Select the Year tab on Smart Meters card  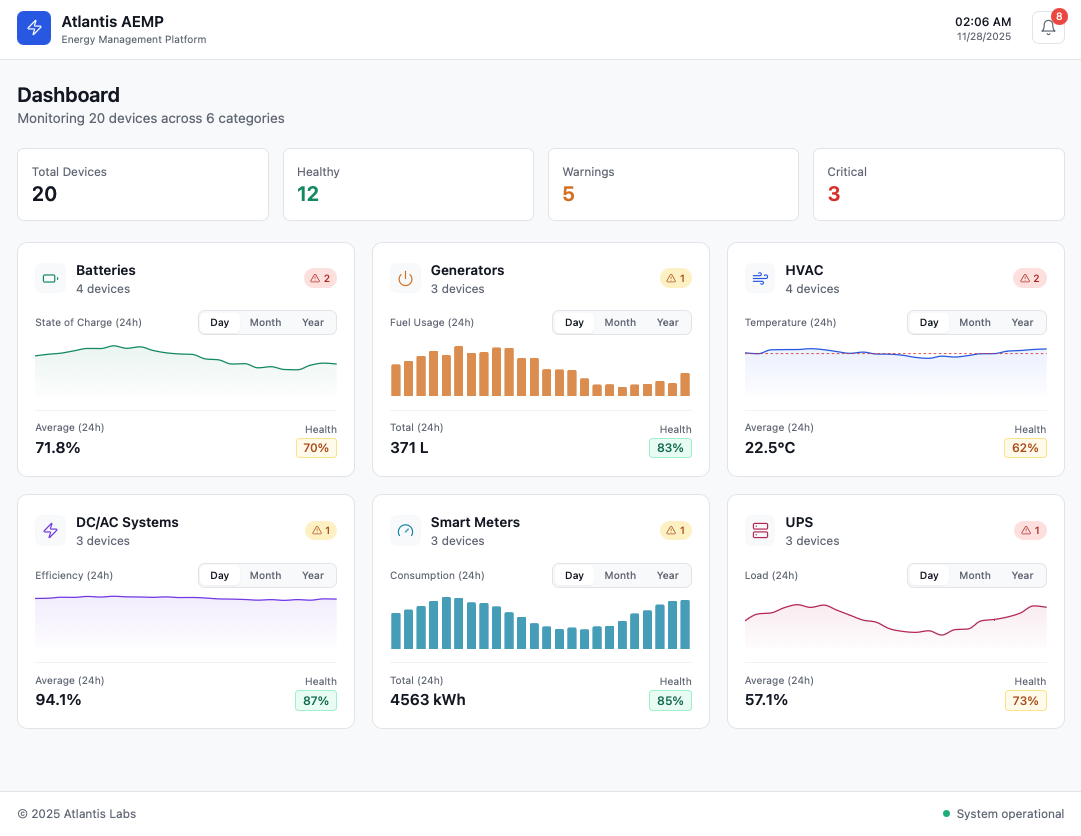tap(667, 575)
